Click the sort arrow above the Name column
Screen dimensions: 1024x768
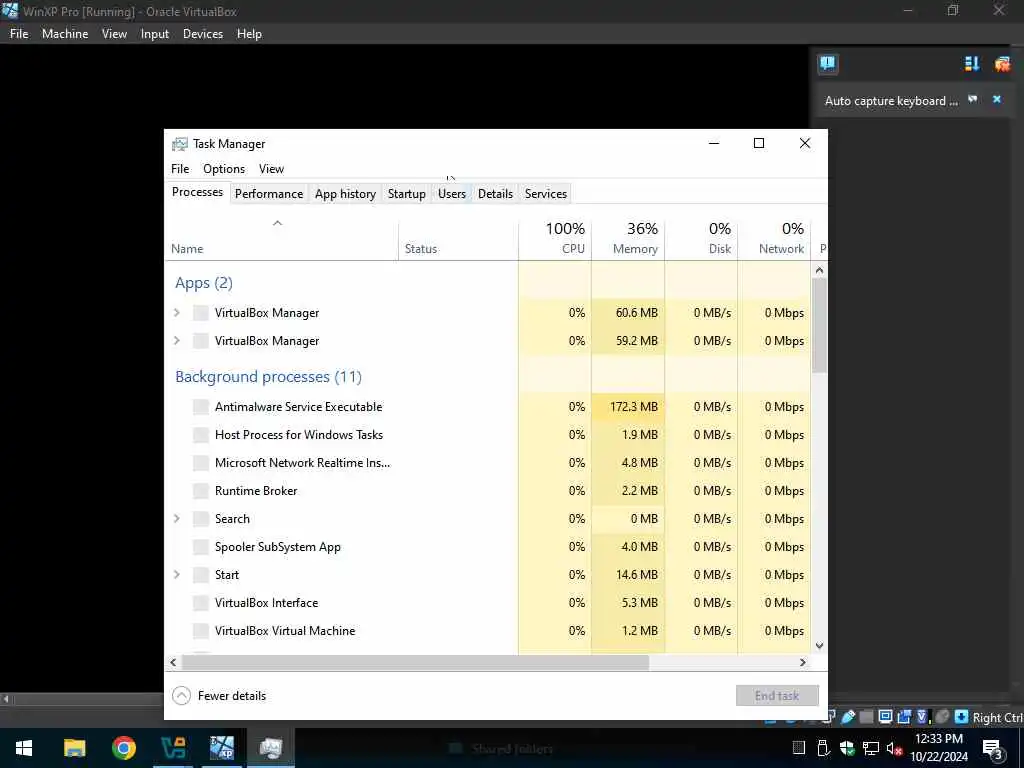click(278, 223)
